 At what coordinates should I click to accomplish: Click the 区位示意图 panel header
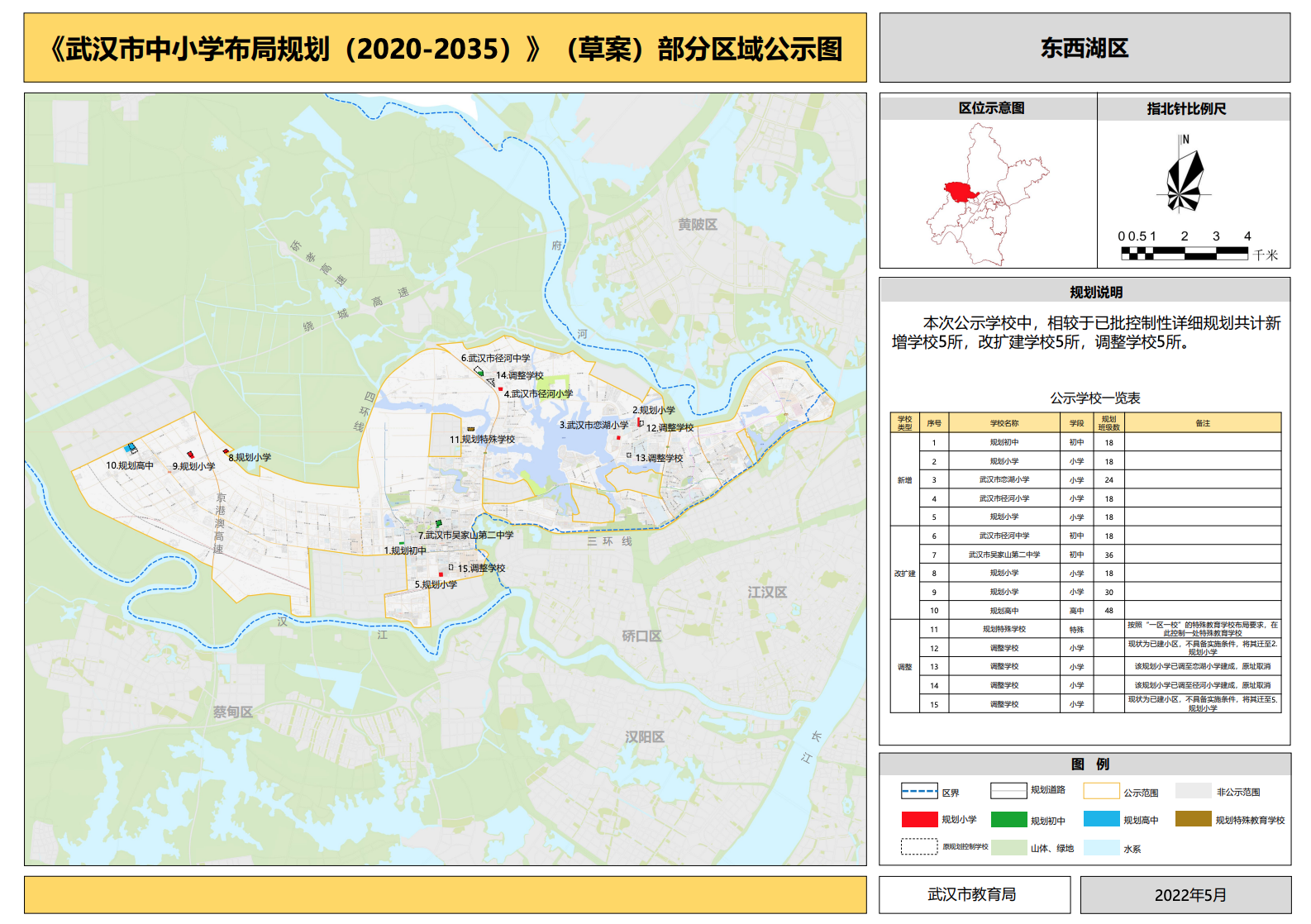[990, 108]
